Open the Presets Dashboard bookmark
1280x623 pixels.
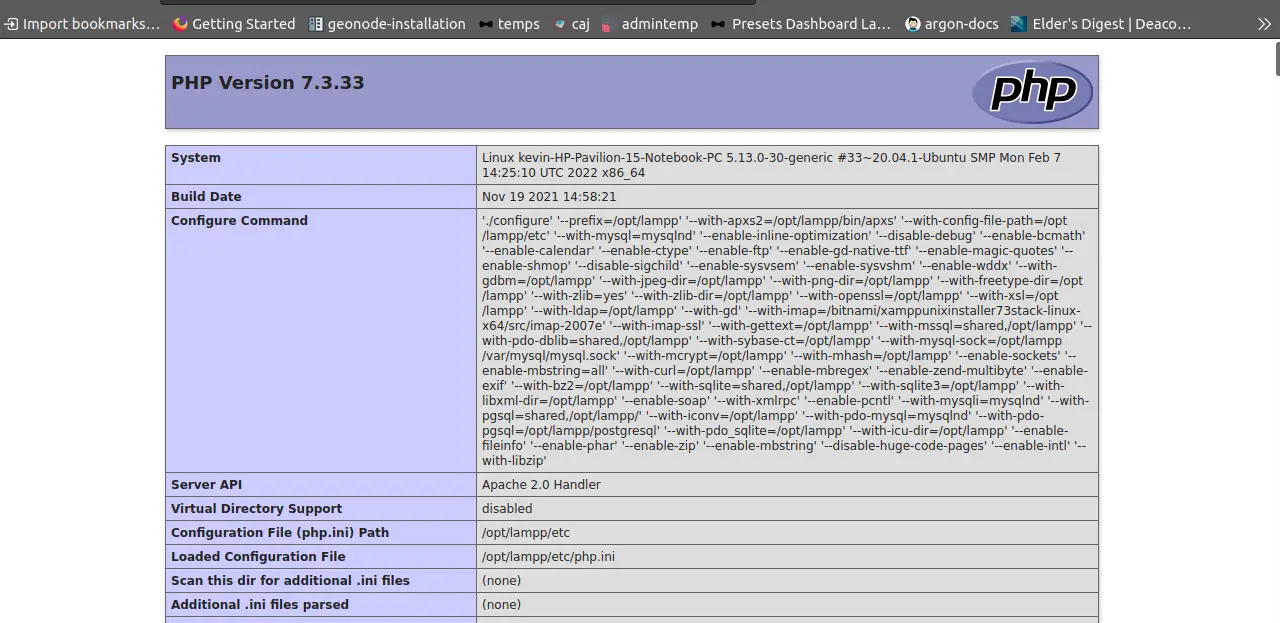coord(801,24)
